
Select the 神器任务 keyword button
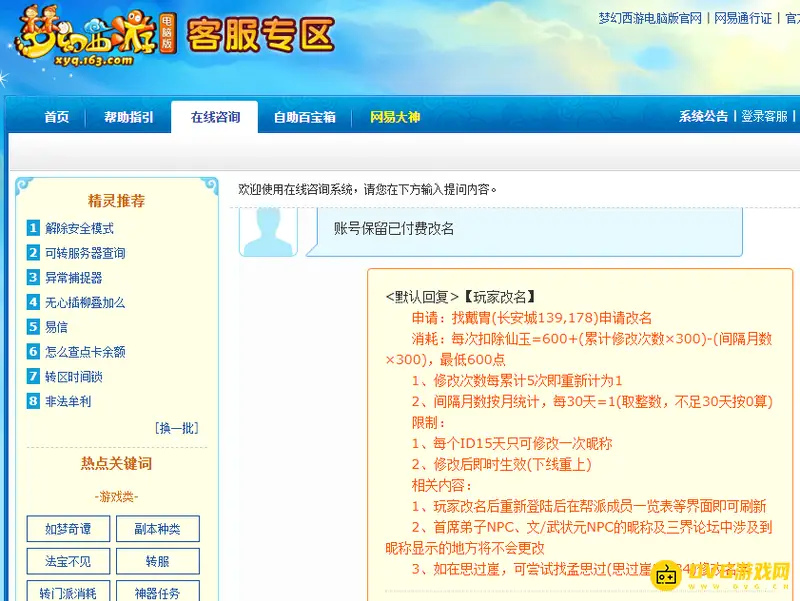click(158, 592)
